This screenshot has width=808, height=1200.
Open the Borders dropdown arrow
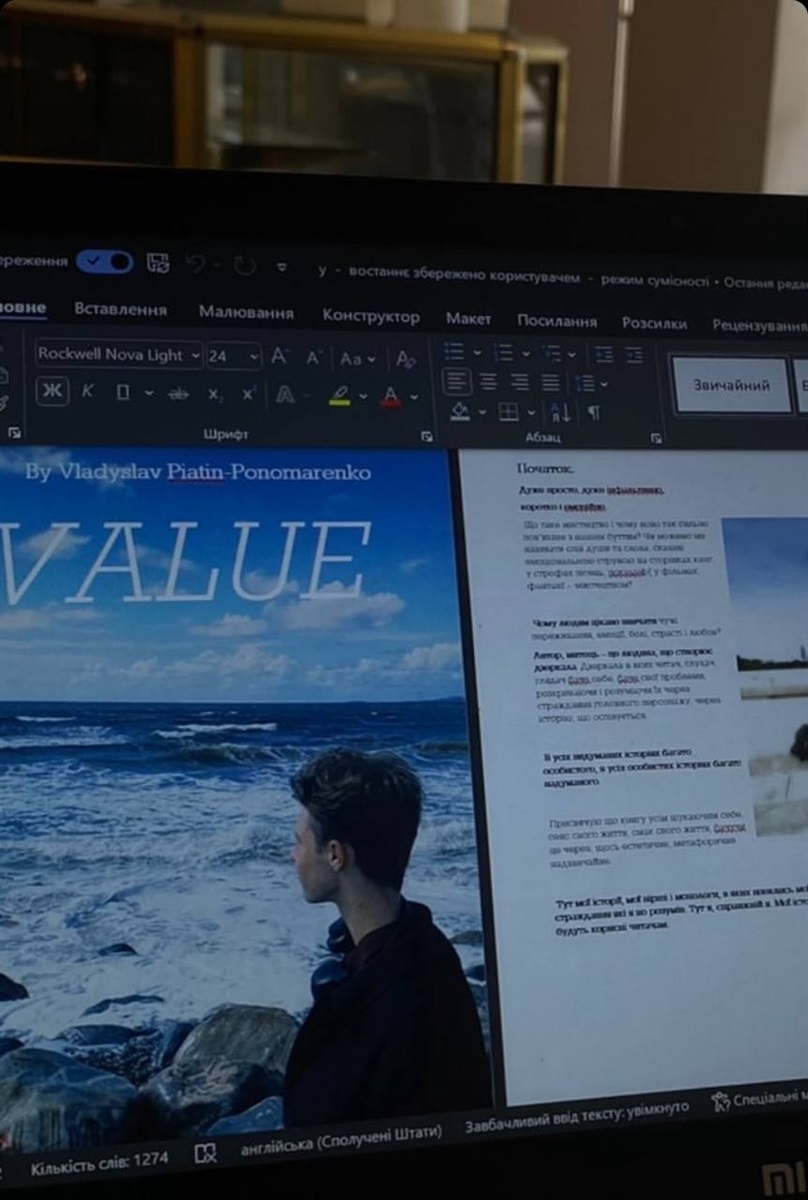(530, 413)
